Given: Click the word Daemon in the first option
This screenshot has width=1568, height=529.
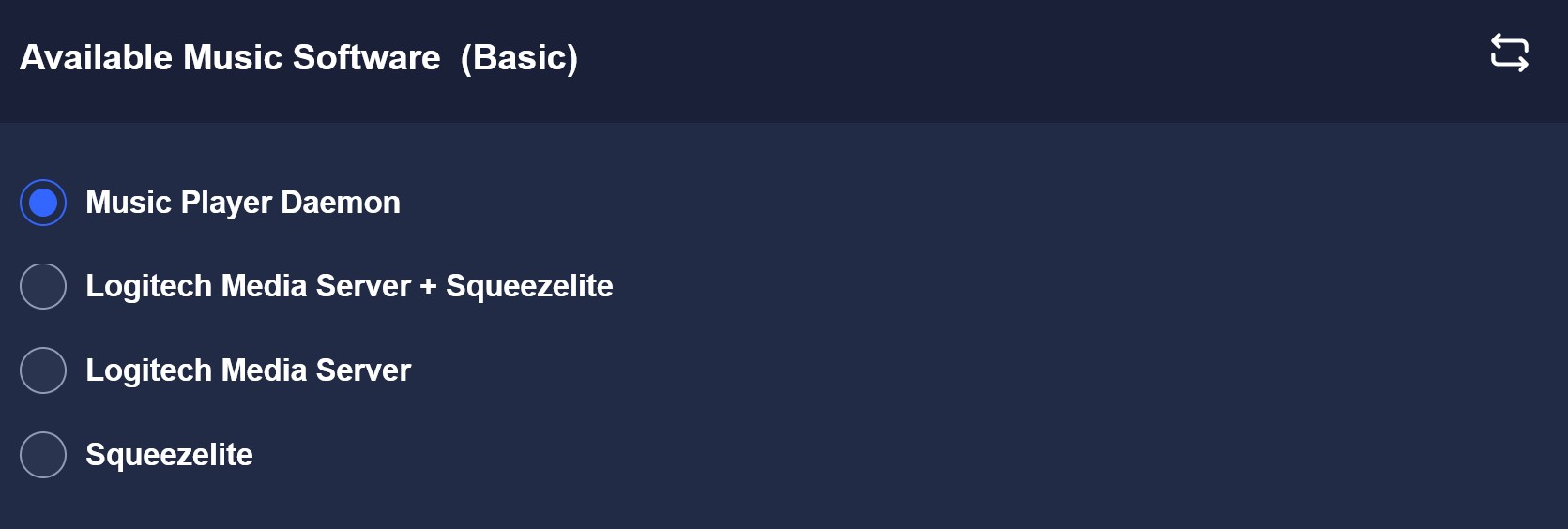Looking at the screenshot, I should pyautogui.click(x=341, y=203).
